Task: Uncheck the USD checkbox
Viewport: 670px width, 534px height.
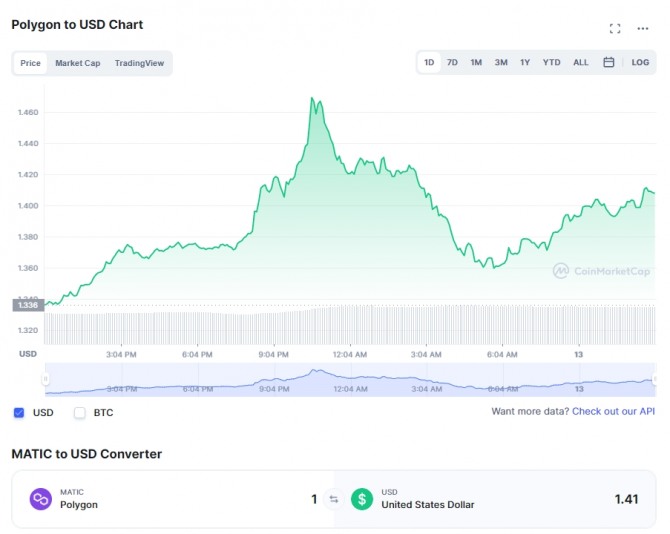Action: (19, 413)
